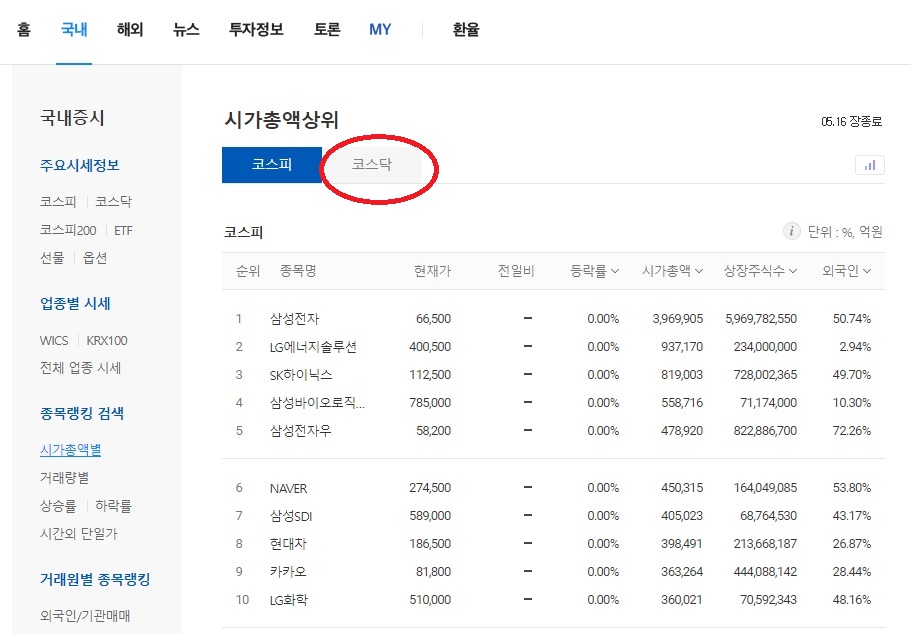This screenshot has height=634, width=911.
Task: Switch to the 코스닥 tab
Action: click(372, 164)
